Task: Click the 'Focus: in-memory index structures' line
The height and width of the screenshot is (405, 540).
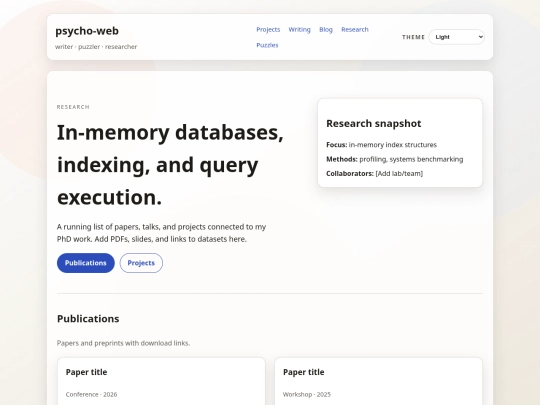Action: (381, 145)
